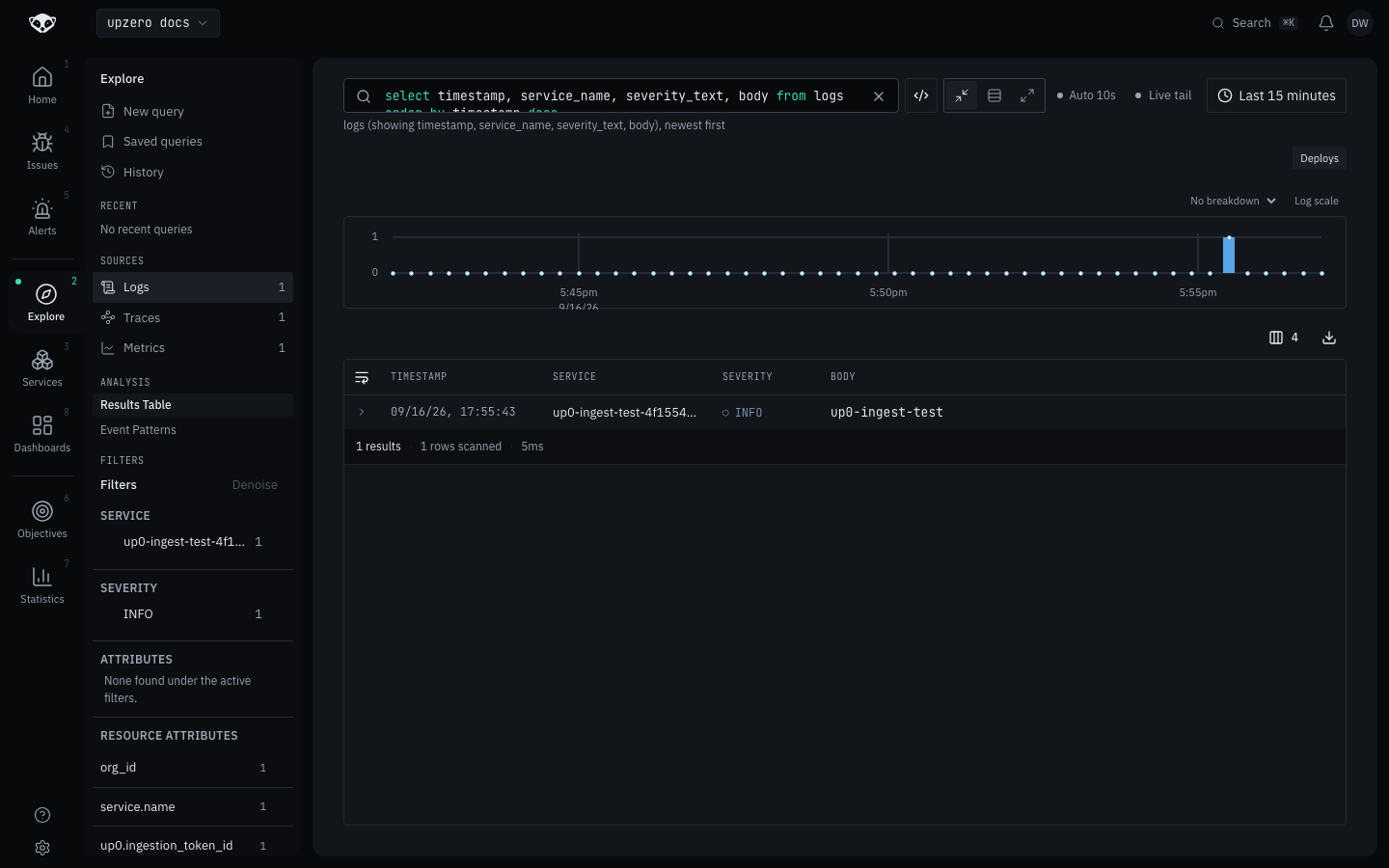Screen dimensions: 1389x868
Task: Click the up0-ingest-test body cell
Action: [x=886, y=413]
